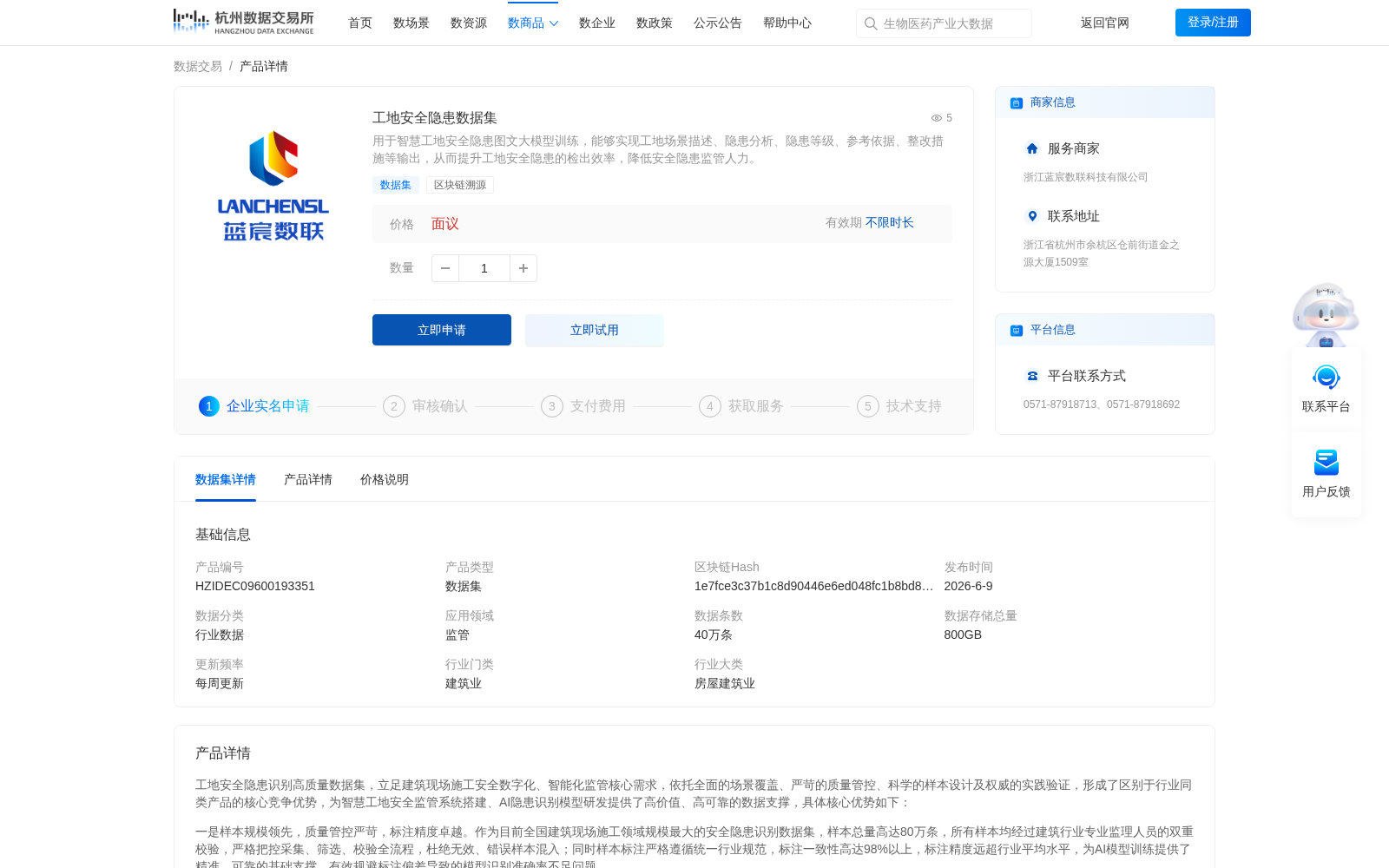Click the truncated 区块链Hash value
The width and height of the screenshot is (1389, 868).
[813, 586]
